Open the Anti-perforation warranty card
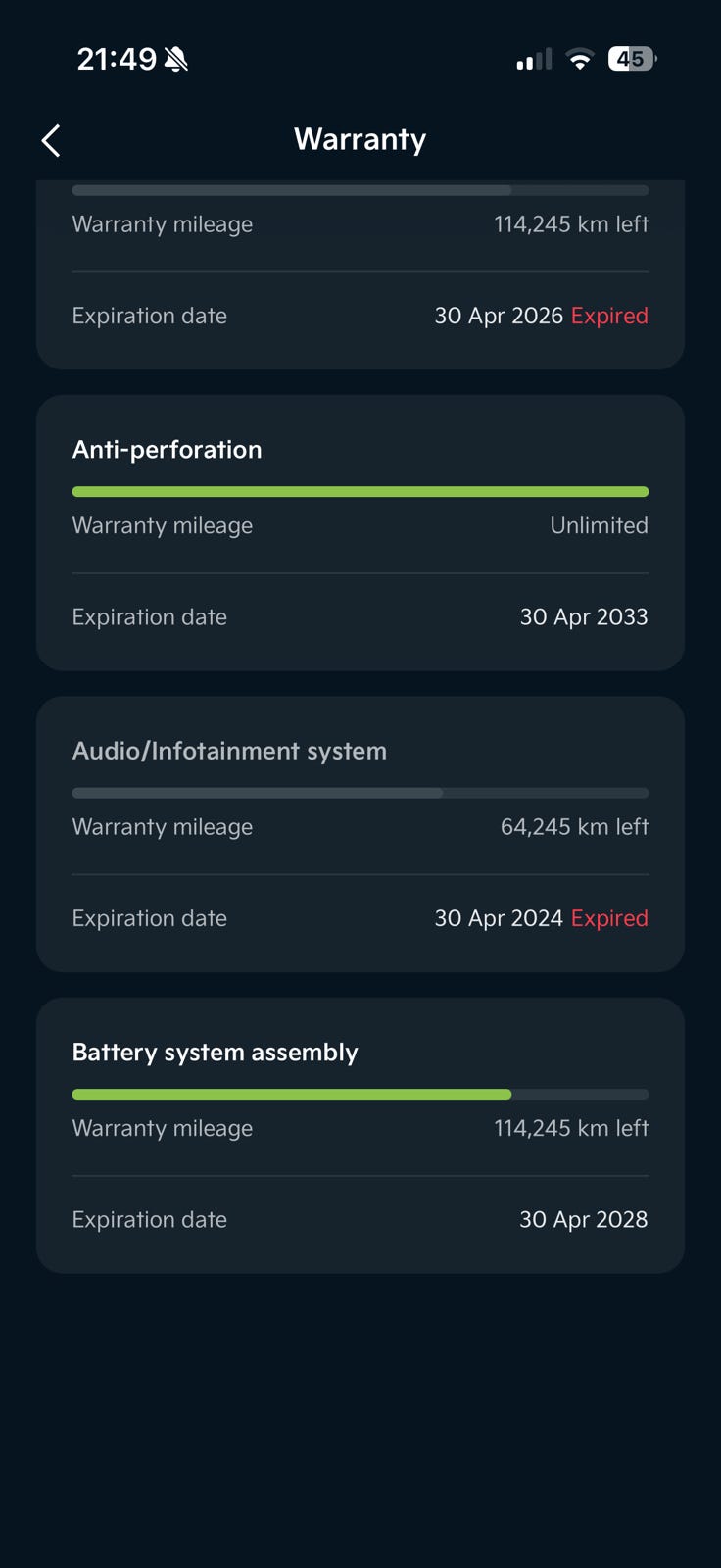The height and width of the screenshot is (1568, 721). [x=360, y=533]
